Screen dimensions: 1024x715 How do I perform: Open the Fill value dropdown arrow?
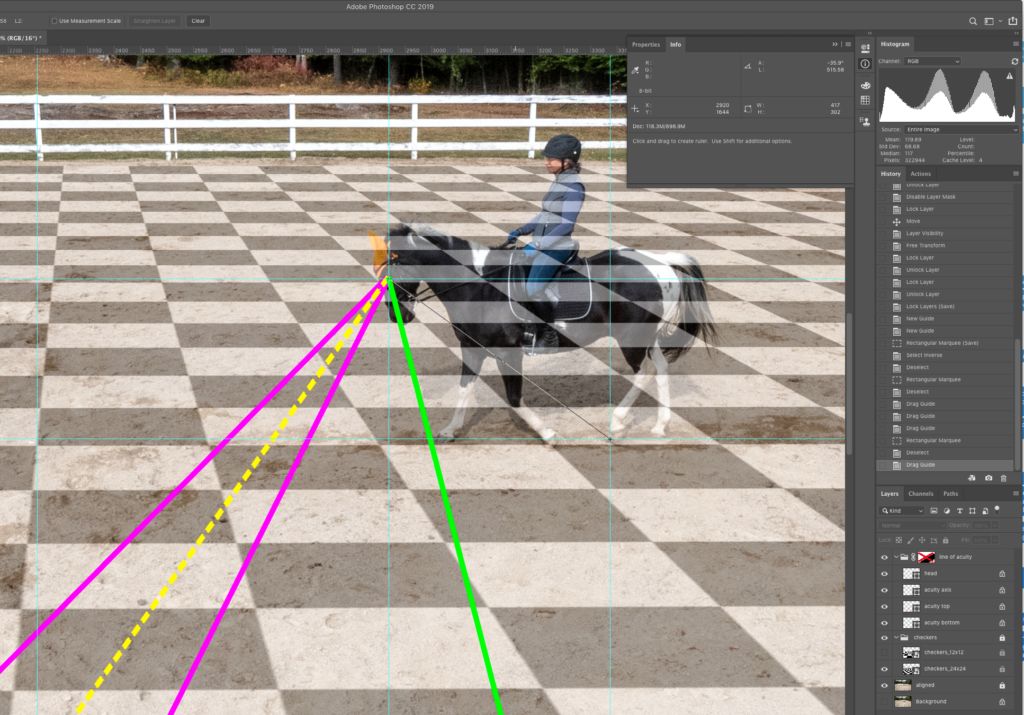pyautogui.click(x=996, y=540)
